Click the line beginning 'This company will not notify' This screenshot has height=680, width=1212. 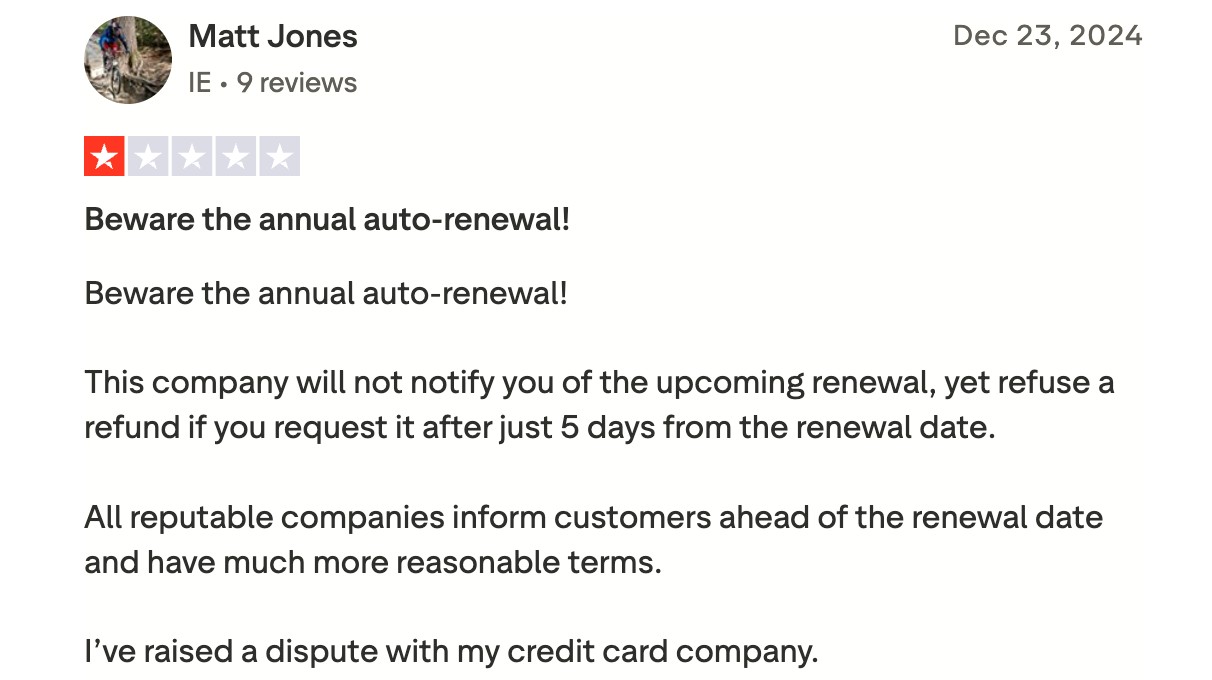pos(599,382)
